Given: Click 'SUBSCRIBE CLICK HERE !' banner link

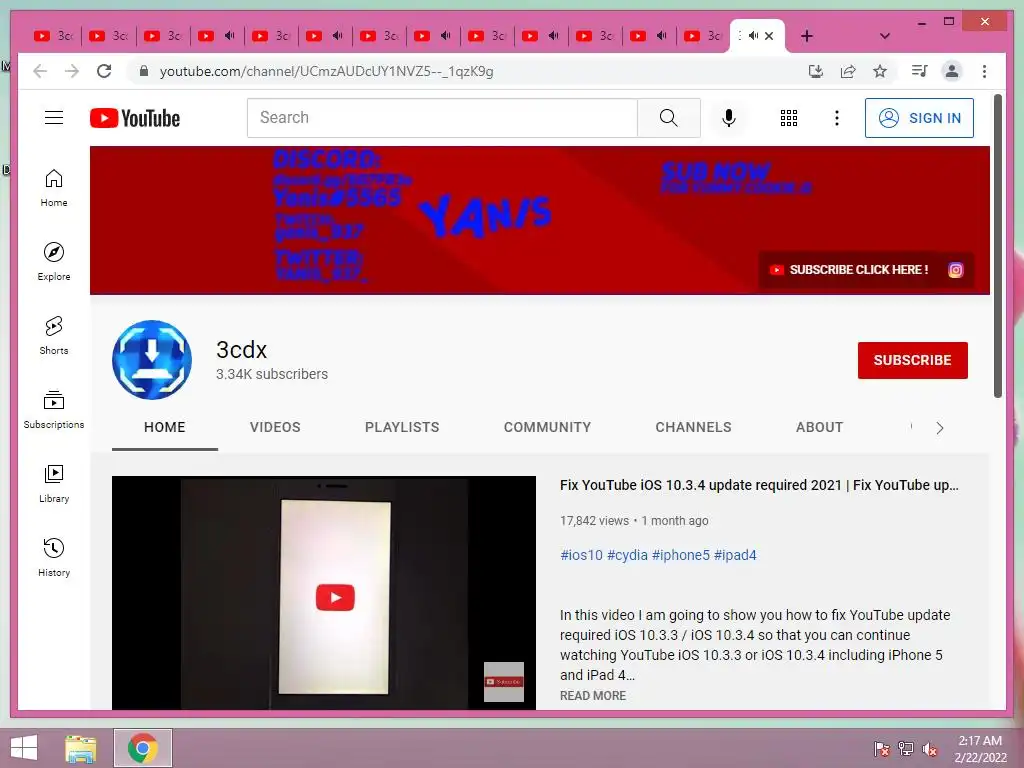Looking at the screenshot, I should click(849, 270).
